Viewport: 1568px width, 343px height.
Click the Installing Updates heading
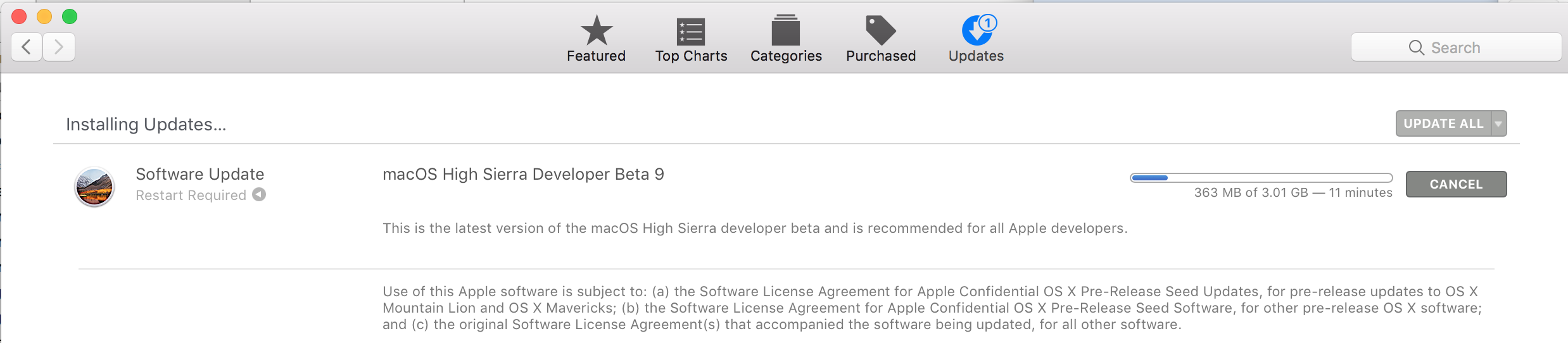(x=146, y=124)
